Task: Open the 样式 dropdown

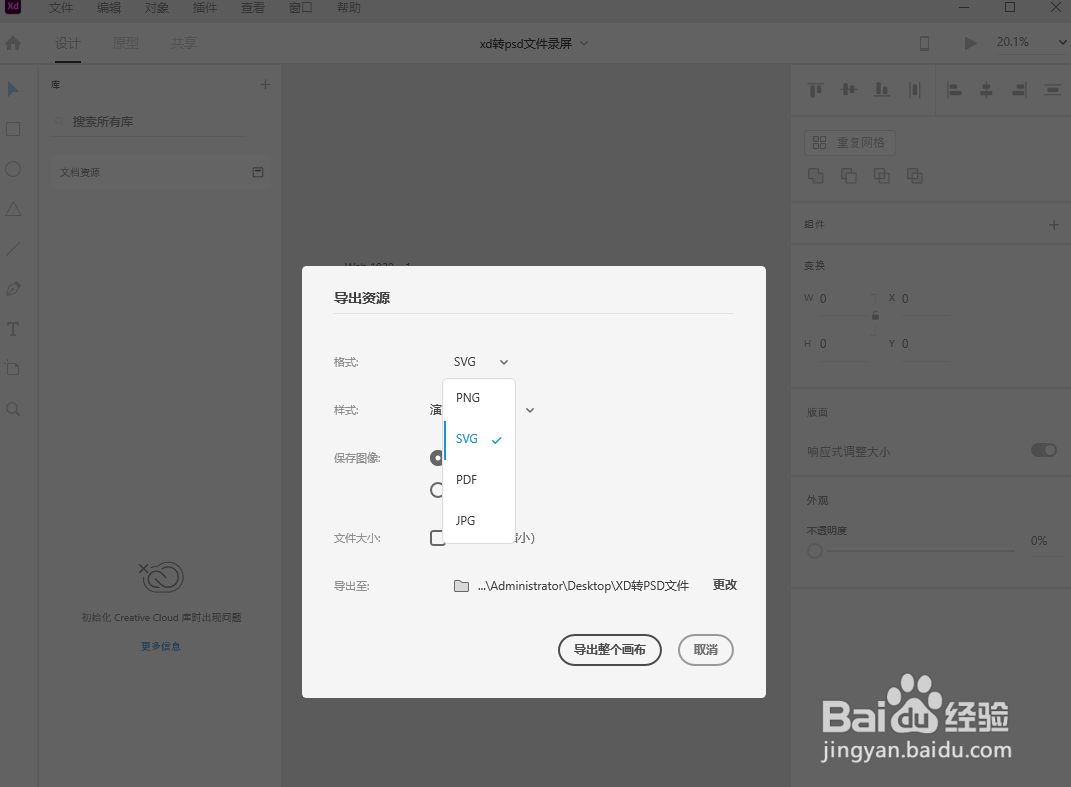Action: [529, 409]
